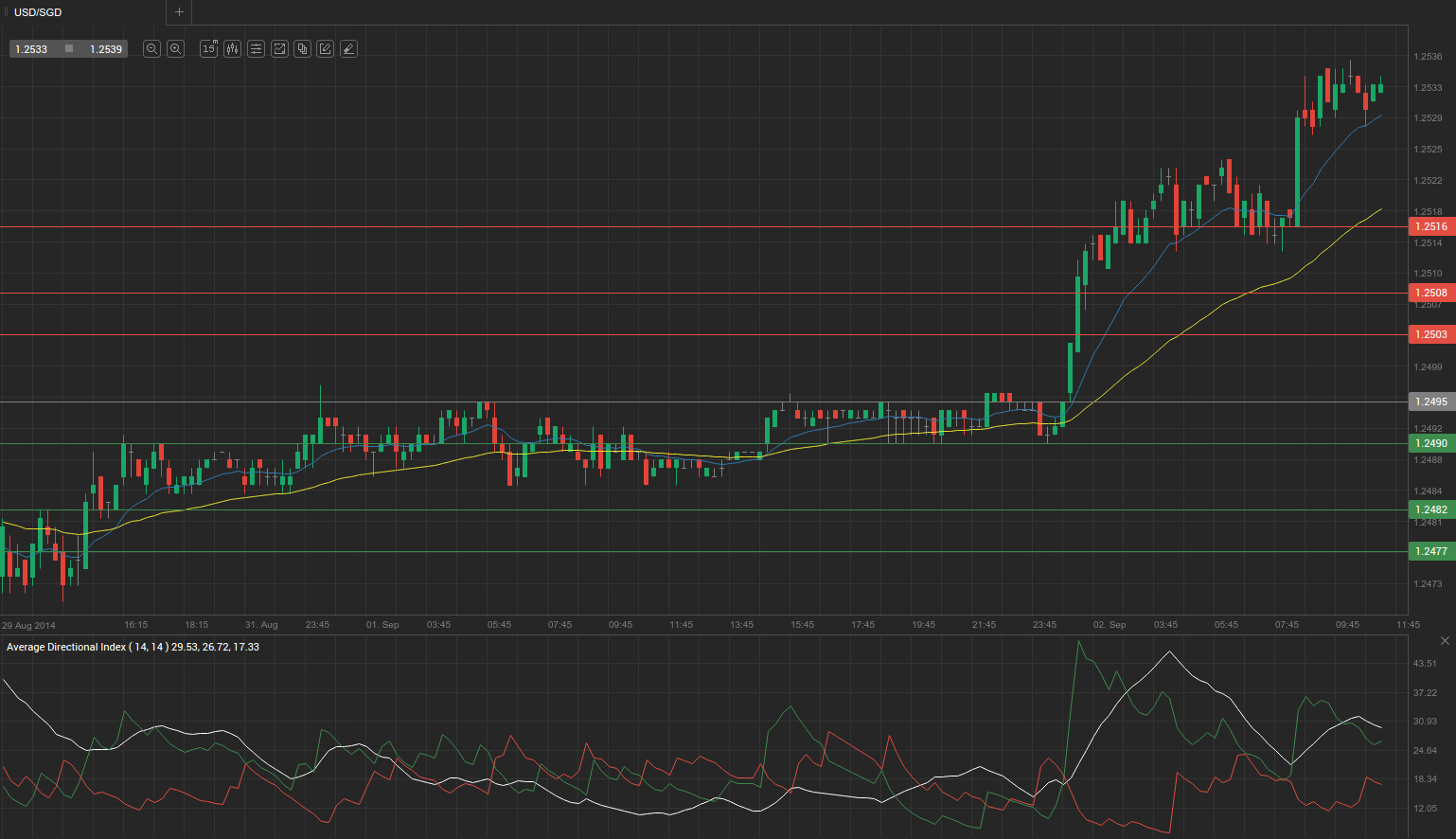This screenshot has height=839, width=1456.
Task: Click the overlapping squares copy icon
Action: point(302,49)
